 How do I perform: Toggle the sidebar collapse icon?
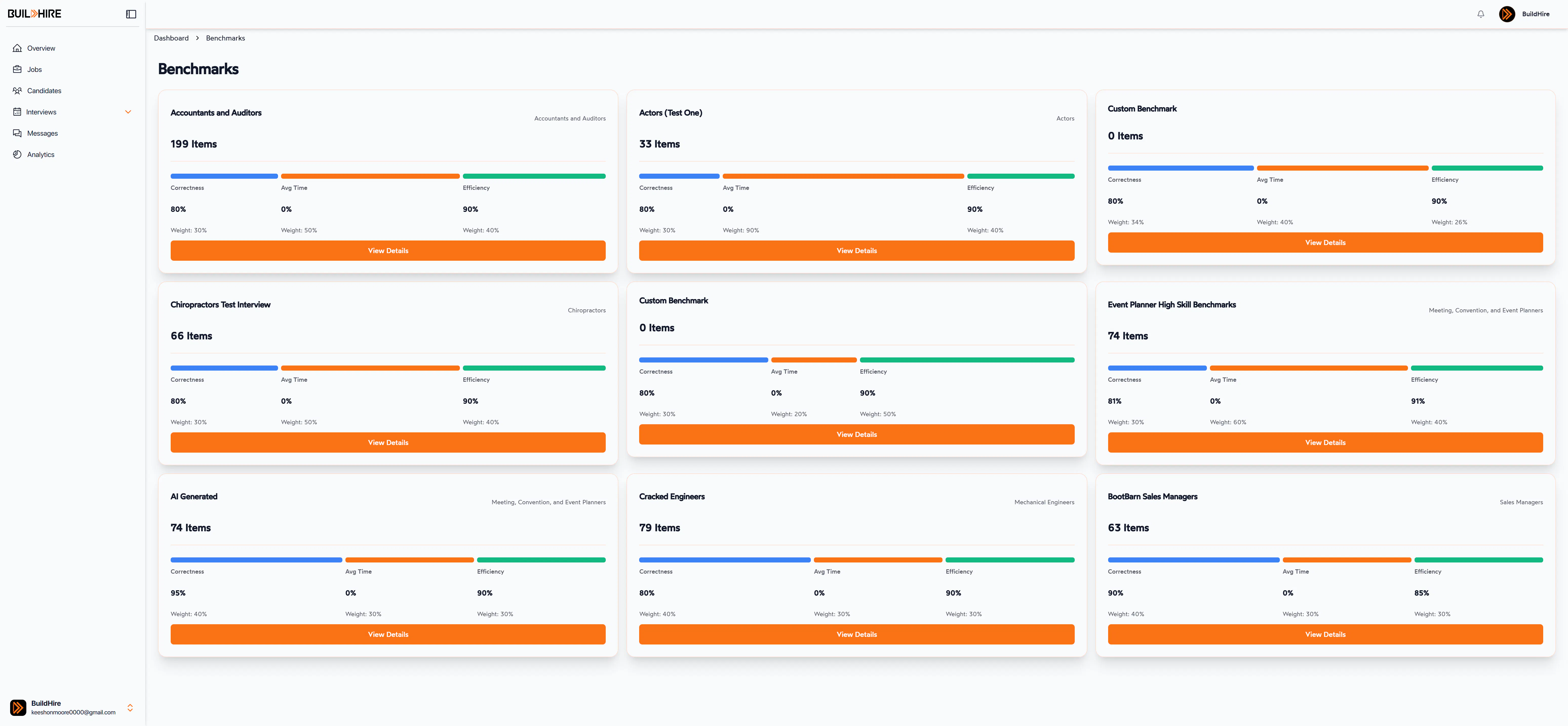131,14
